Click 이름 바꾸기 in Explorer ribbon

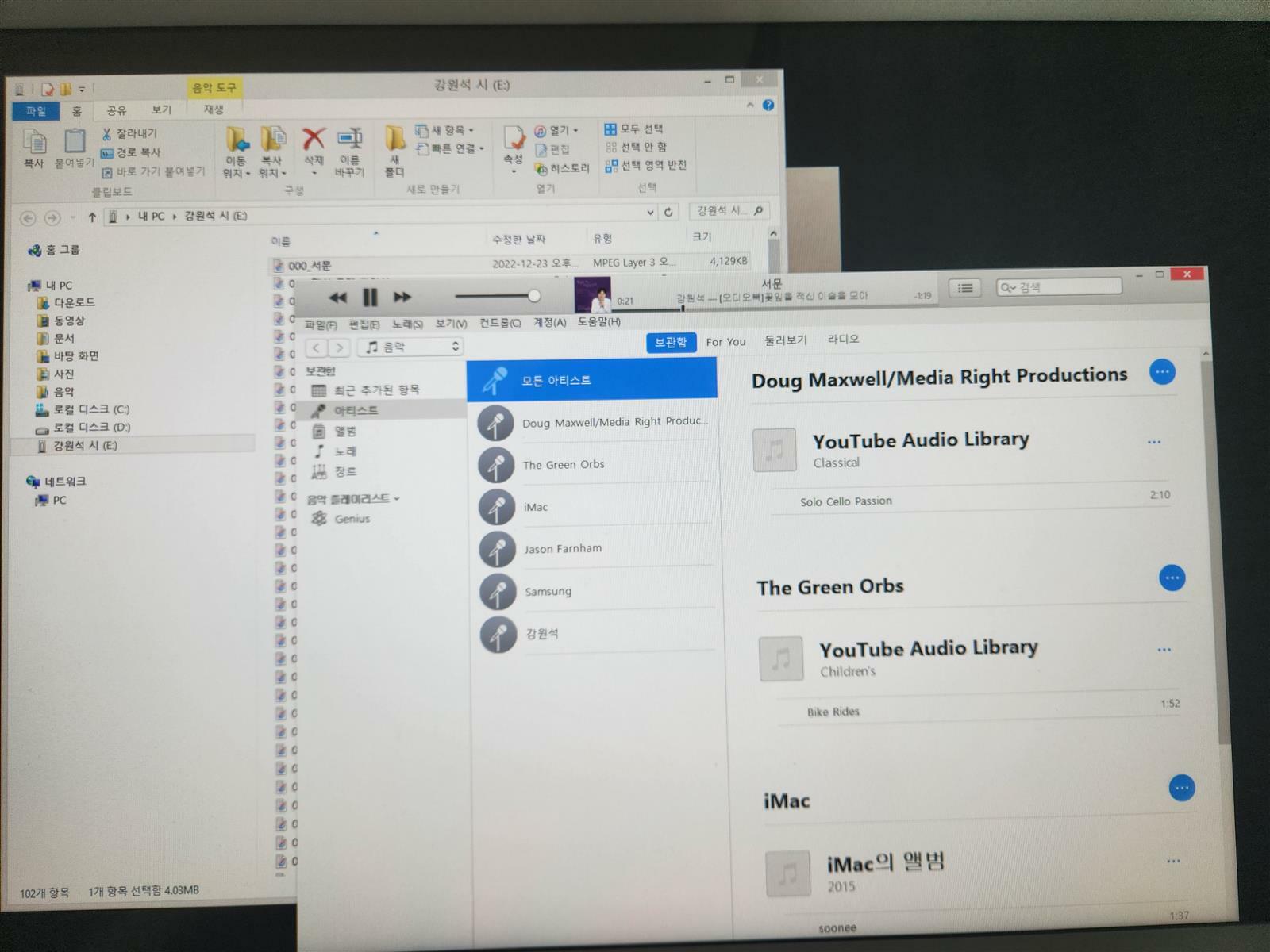[x=349, y=152]
